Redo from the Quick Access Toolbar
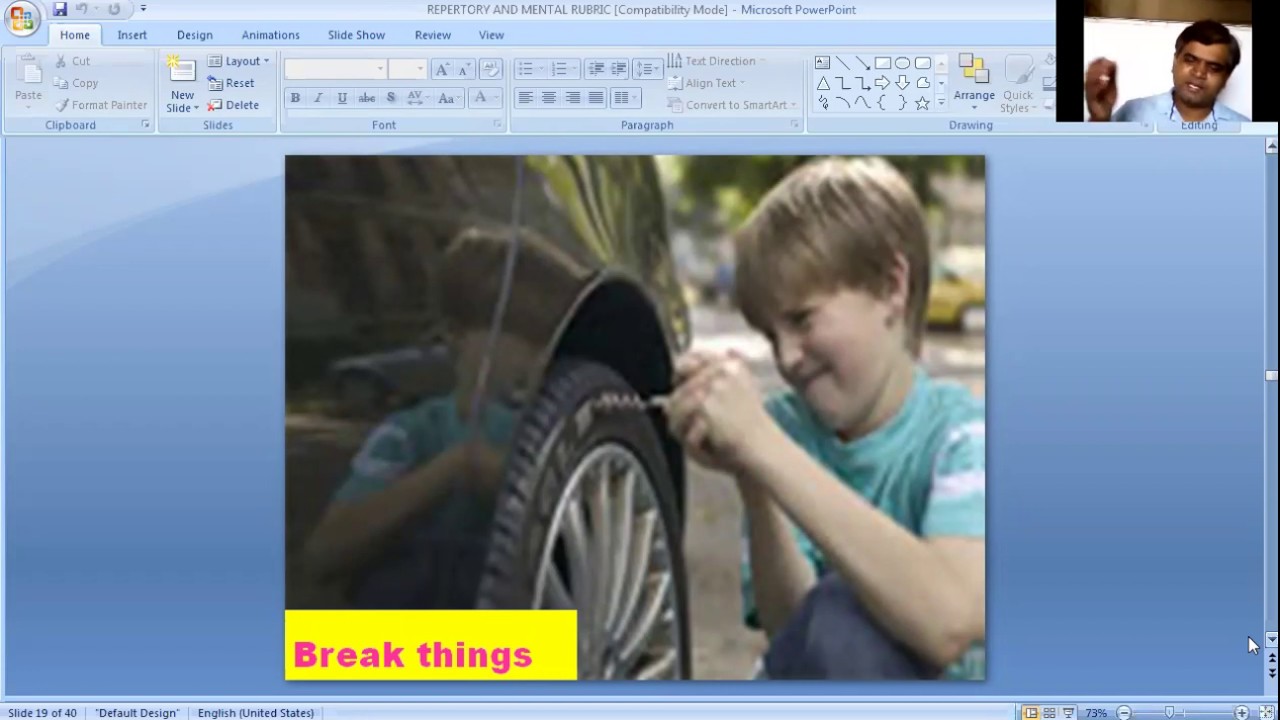This screenshot has width=1280, height=720. click(114, 9)
